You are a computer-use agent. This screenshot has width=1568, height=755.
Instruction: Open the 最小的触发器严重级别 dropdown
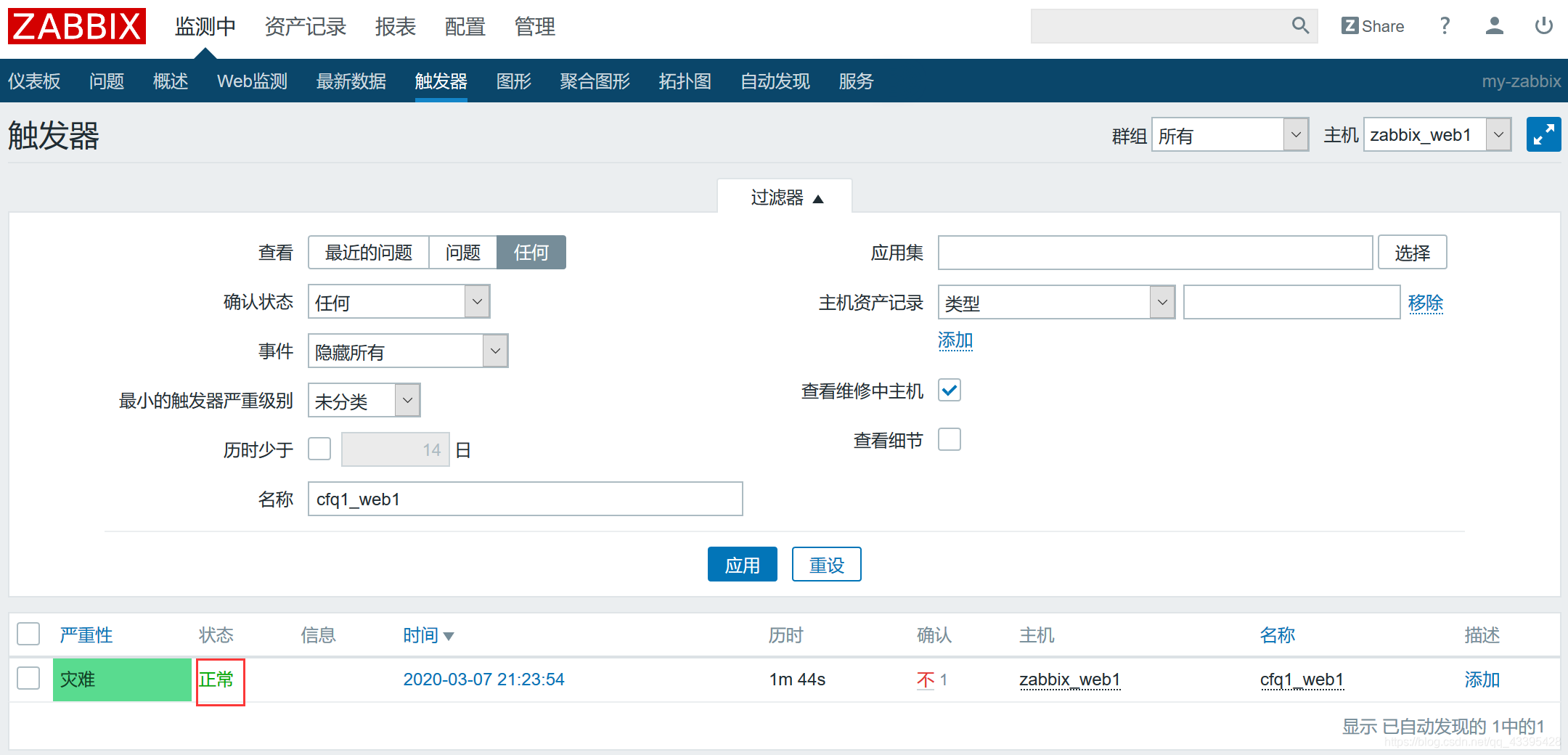click(364, 401)
